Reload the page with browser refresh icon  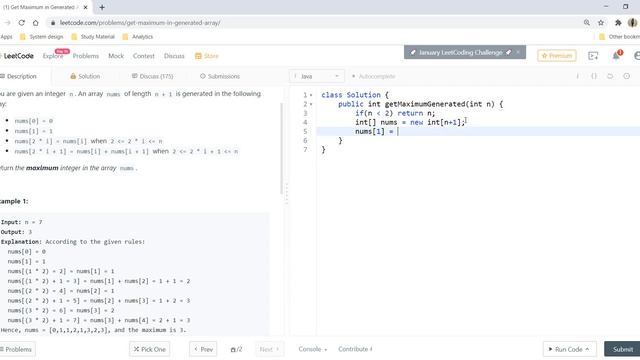click(21, 23)
